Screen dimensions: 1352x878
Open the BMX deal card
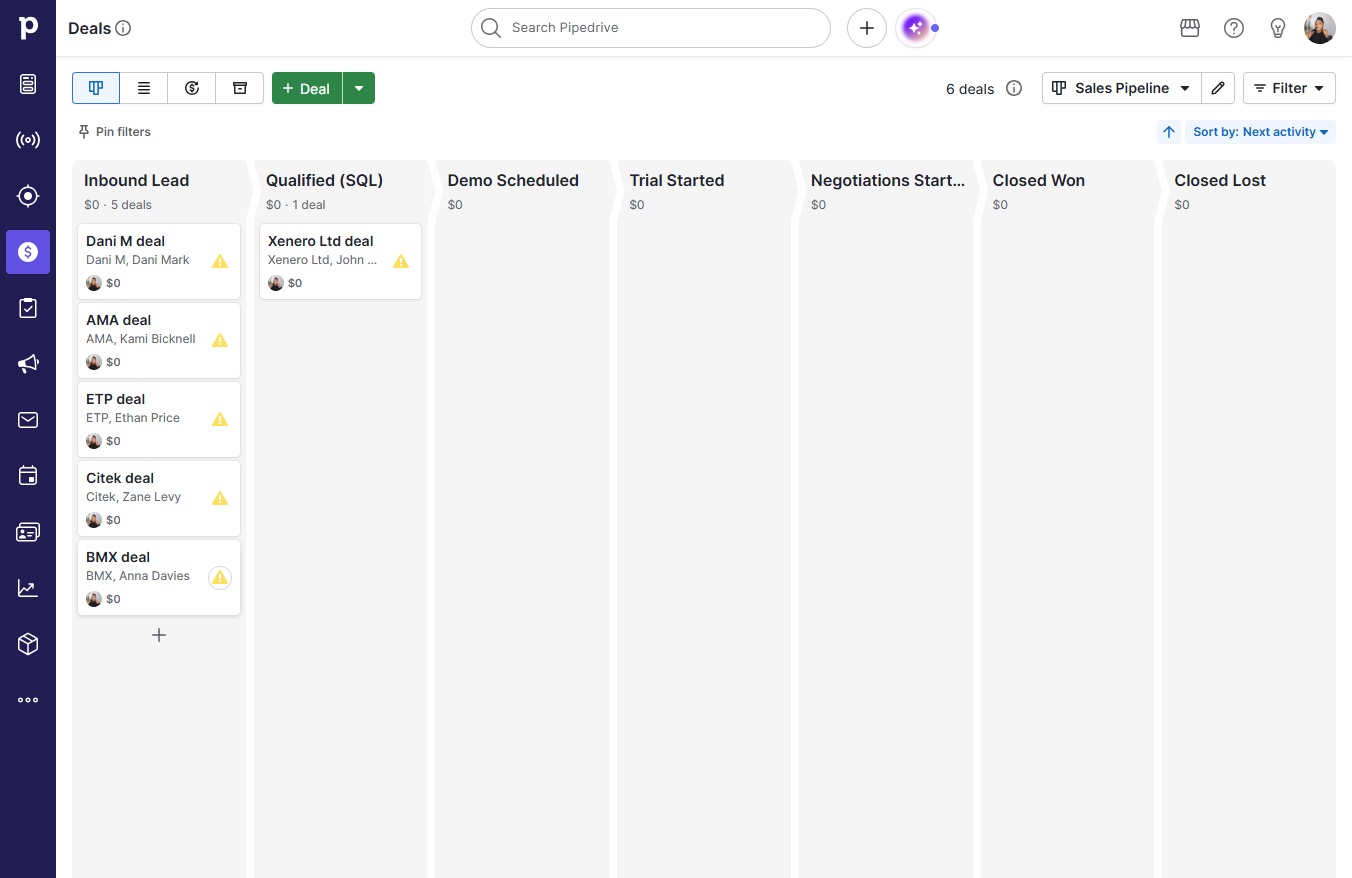(159, 577)
